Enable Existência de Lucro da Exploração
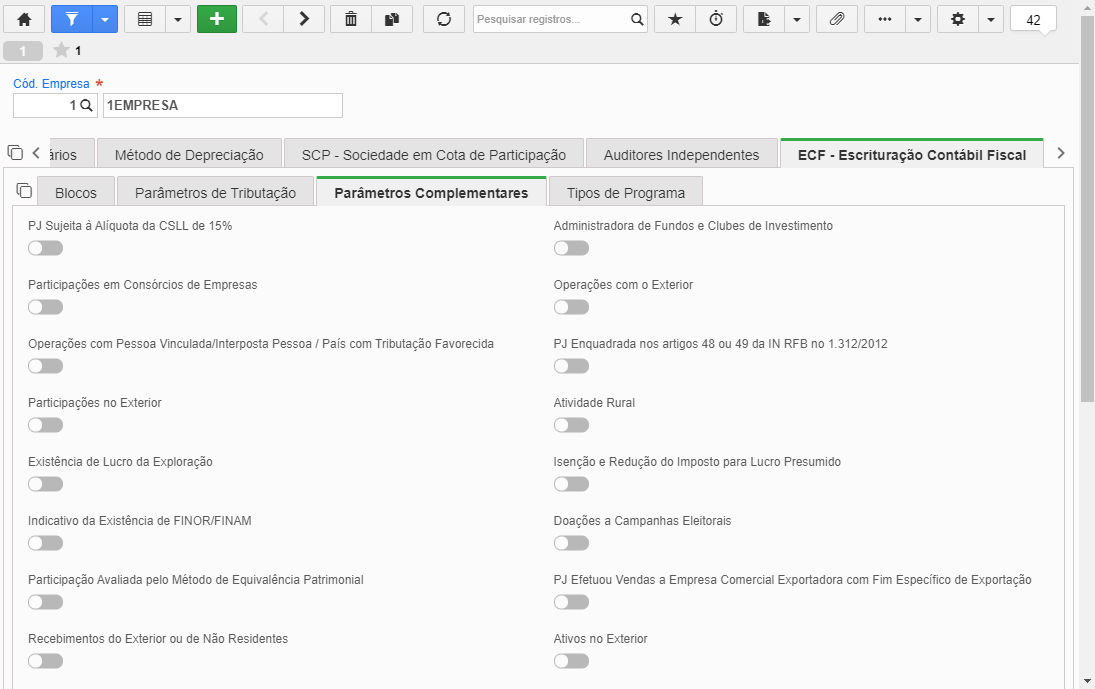The height and width of the screenshot is (689, 1095). click(45, 484)
